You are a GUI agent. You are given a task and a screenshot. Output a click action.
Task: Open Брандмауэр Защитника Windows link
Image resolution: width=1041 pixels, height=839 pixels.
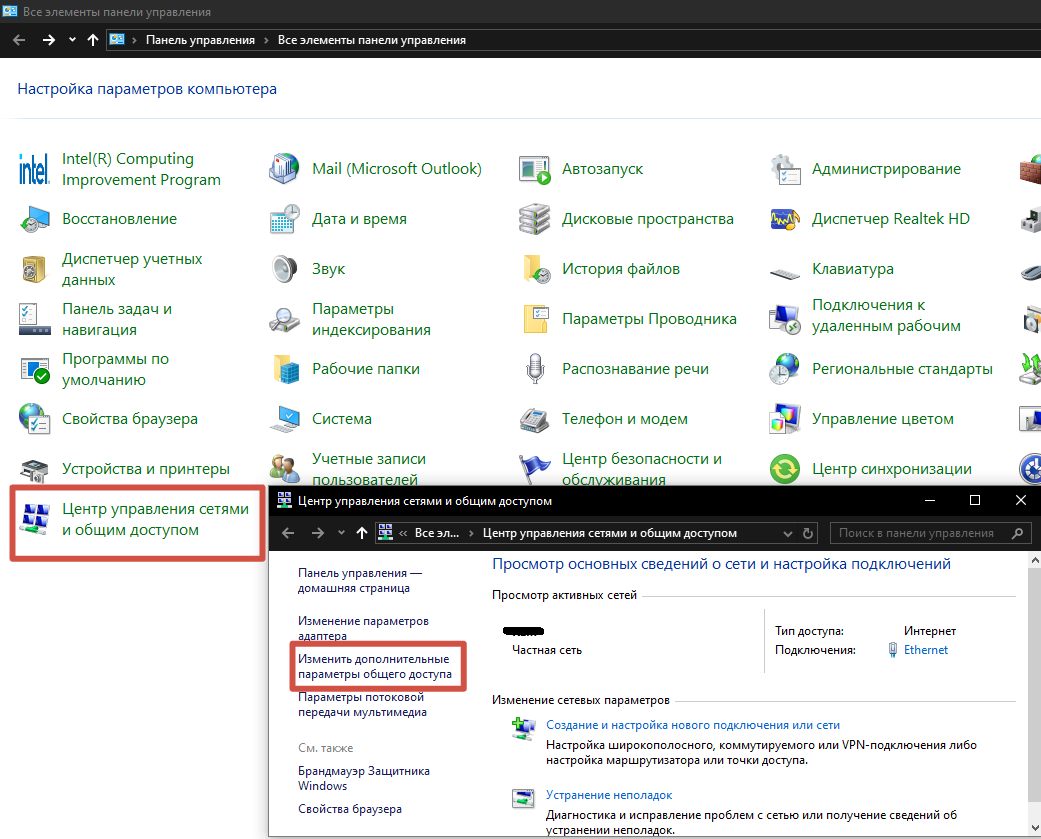pyautogui.click(x=363, y=778)
